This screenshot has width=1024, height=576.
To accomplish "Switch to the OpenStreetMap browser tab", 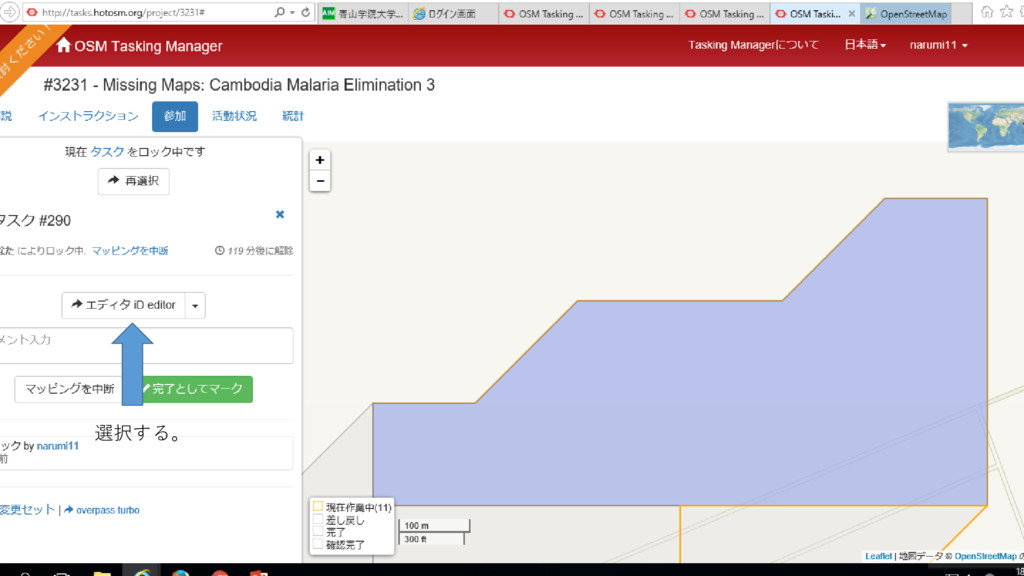I will [x=906, y=13].
